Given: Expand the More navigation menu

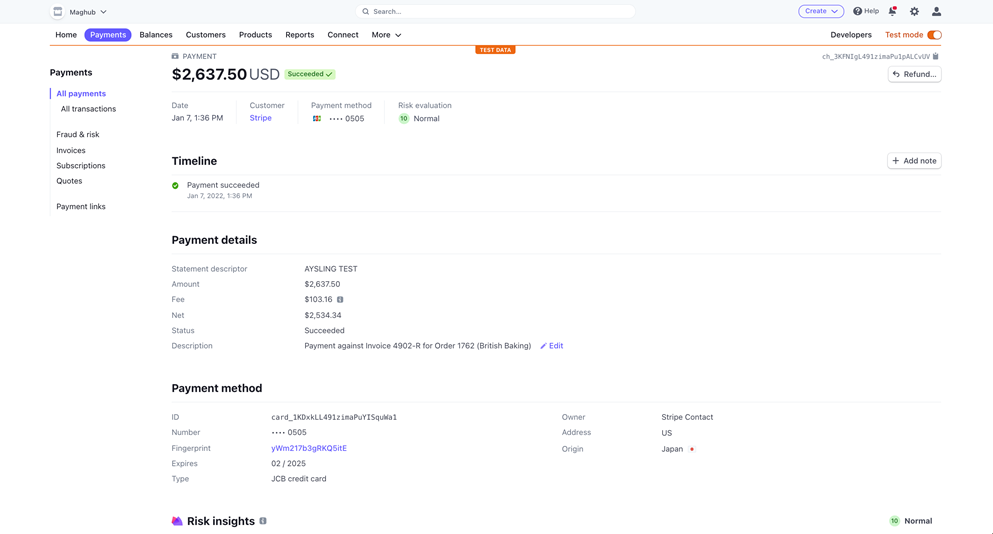Looking at the screenshot, I should (x=386, y=35).
